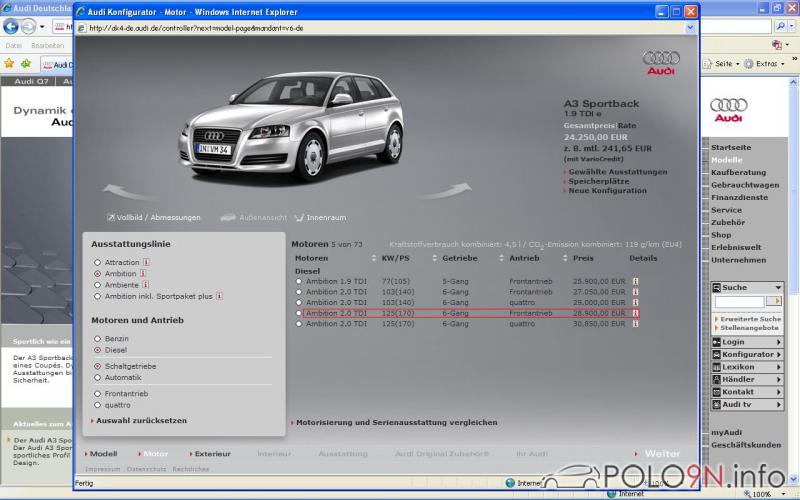800x500 pixels.
Task: Select Benzin fuel type
Action: click(97, 339)
